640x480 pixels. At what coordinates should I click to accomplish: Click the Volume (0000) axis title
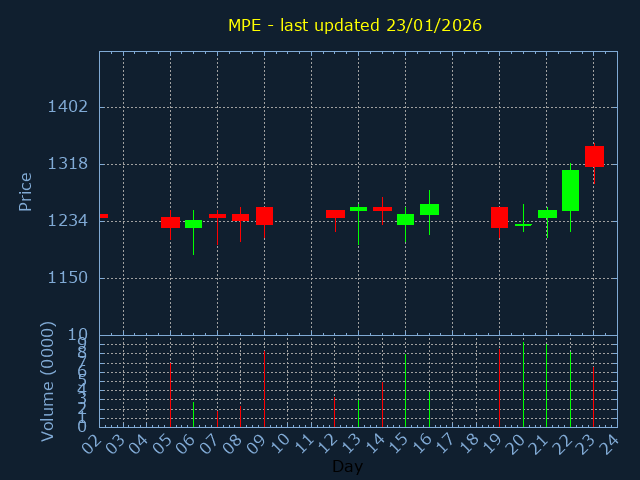point(47,381)
